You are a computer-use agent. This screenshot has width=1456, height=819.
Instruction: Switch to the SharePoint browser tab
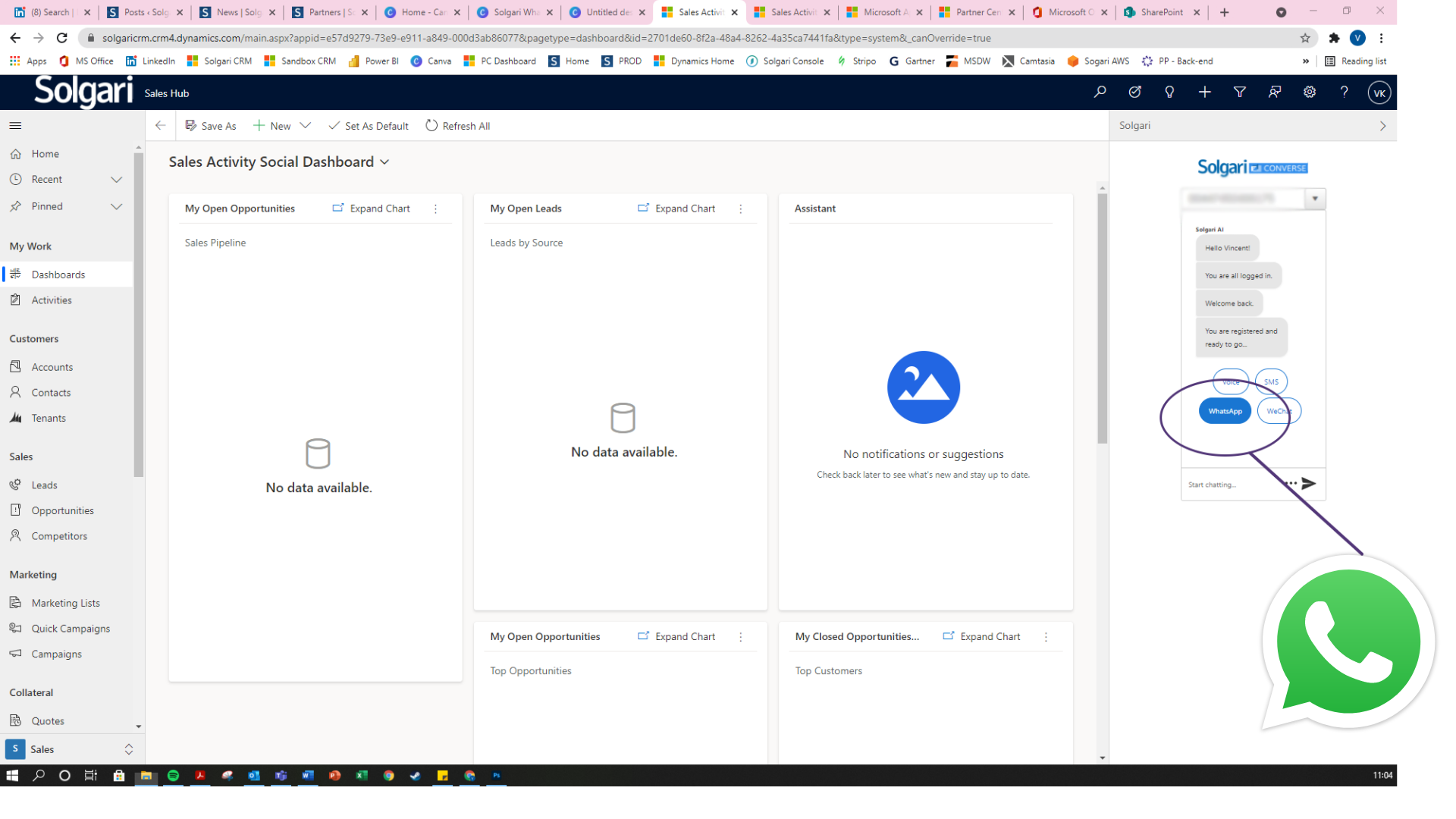pos(1160,12)
